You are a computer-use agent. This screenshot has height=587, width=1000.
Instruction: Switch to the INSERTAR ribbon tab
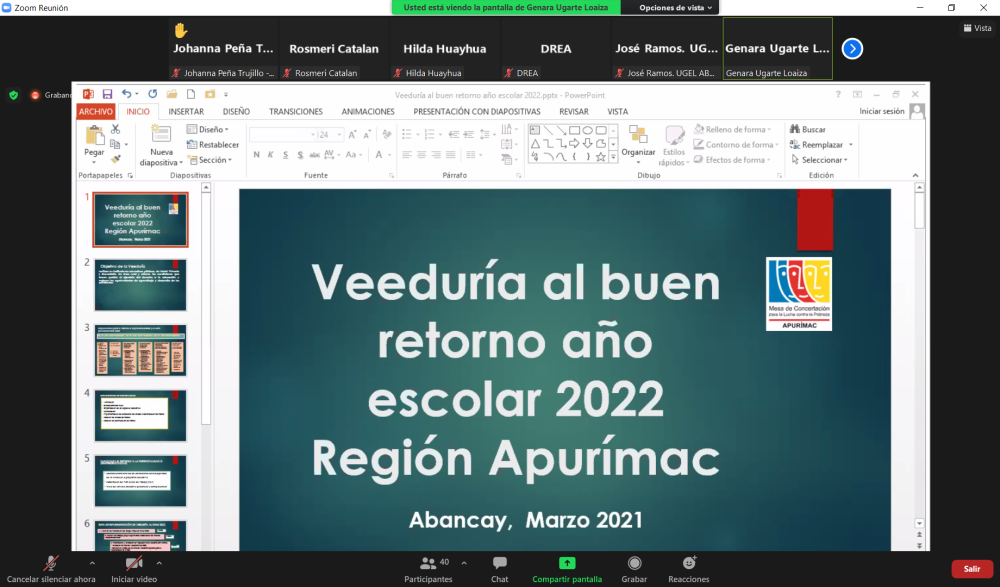coord(186,112)
